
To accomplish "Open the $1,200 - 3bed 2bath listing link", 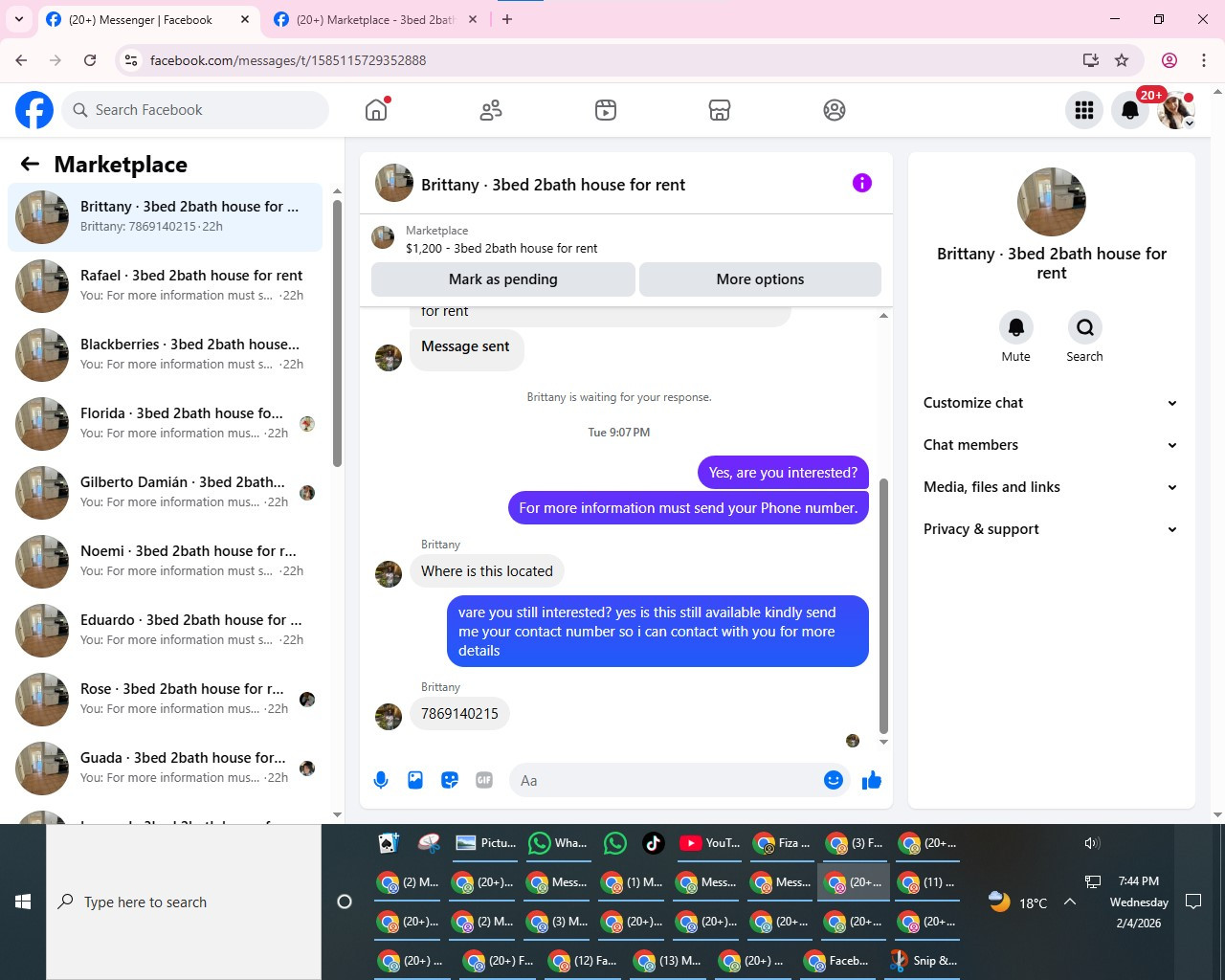I will point(501,248).
